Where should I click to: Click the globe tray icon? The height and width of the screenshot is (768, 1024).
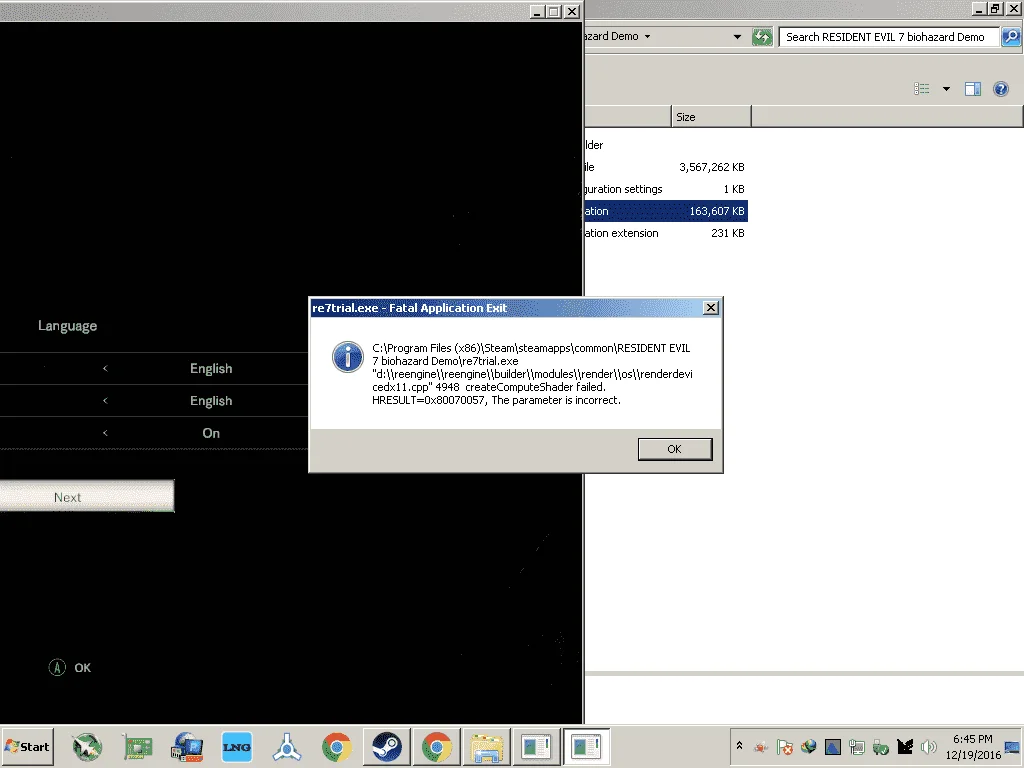tap(808, 746)
